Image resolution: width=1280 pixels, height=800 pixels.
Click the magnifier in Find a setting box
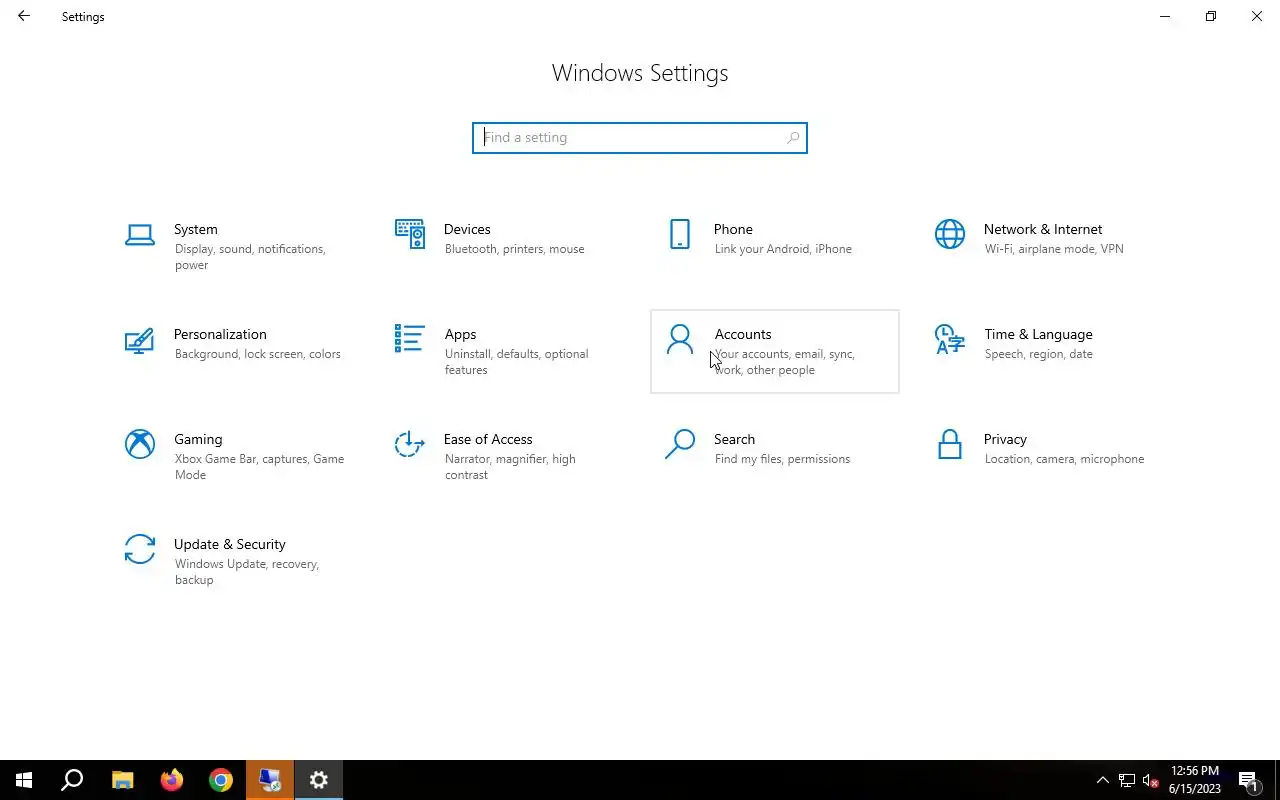coord(793,138)
